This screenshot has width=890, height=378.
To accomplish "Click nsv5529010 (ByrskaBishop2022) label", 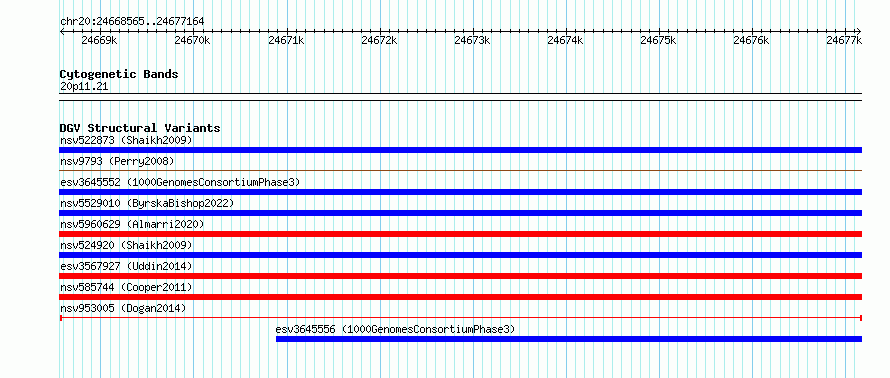I will 146,203.
